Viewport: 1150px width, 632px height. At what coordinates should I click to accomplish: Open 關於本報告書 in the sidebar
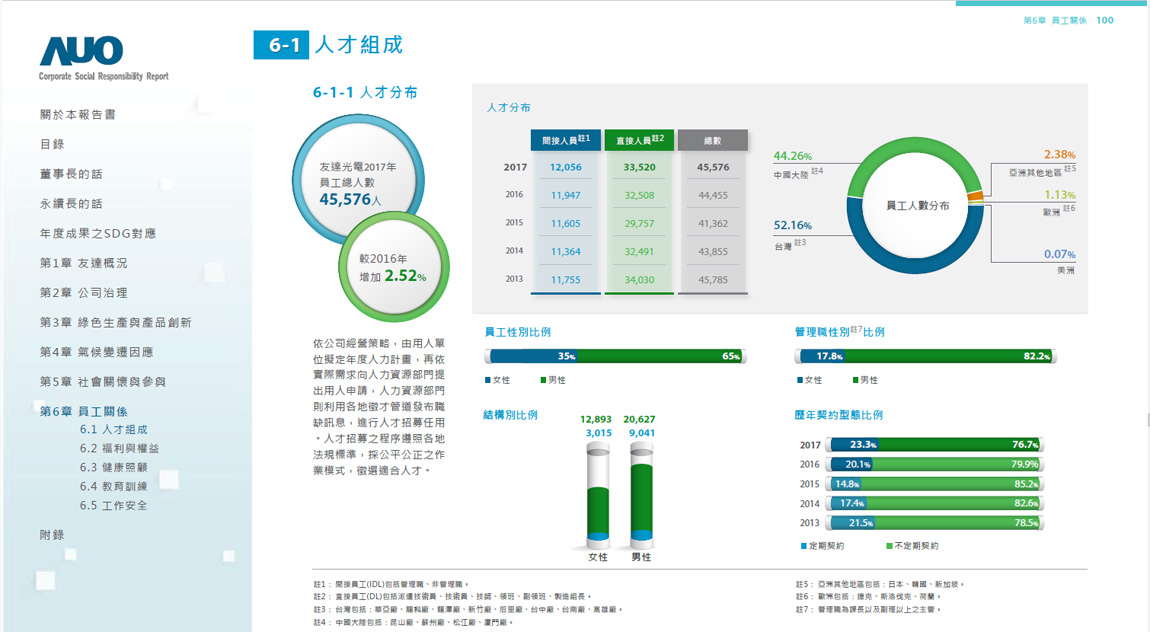point(78,115)
